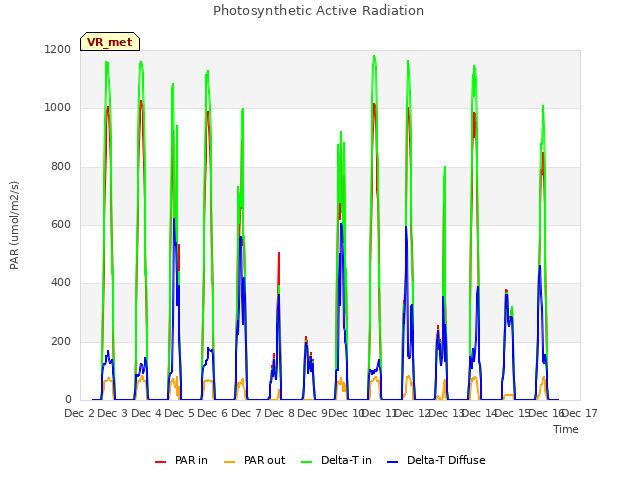Viewport: 640px width, 480px height.
Task: Click the x-axis tick 'Dec 3'
Action: 113,413
